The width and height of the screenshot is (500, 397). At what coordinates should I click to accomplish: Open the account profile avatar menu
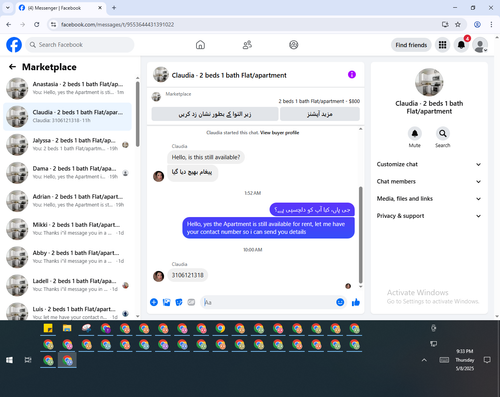pos(480,45)
